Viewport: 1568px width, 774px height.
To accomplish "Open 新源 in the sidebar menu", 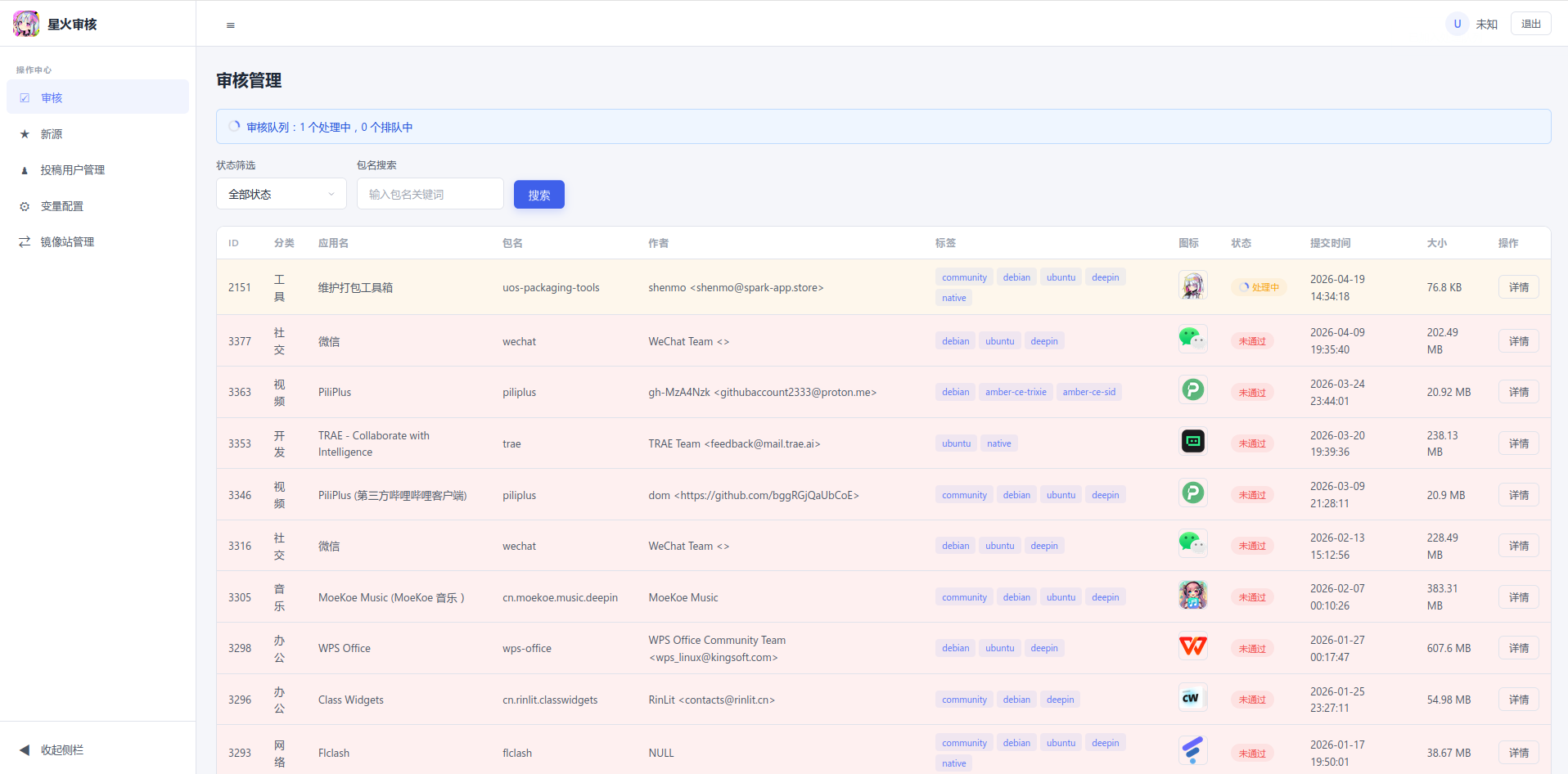I will [52, 134].
